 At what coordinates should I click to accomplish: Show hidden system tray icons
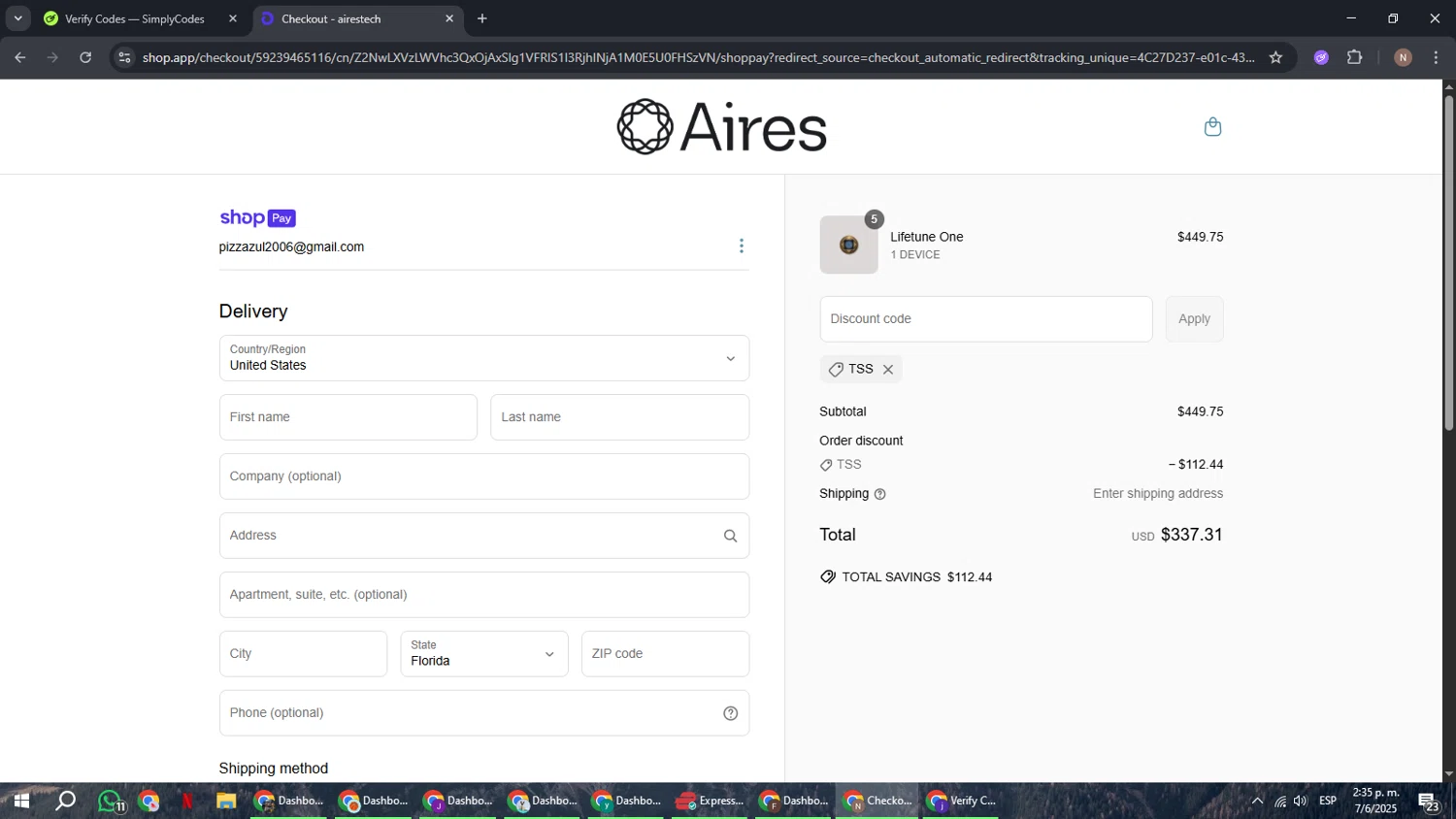click(x=1257, y=802)
